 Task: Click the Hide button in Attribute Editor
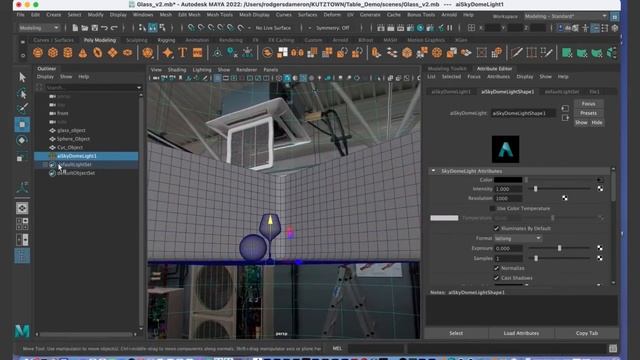596,122
